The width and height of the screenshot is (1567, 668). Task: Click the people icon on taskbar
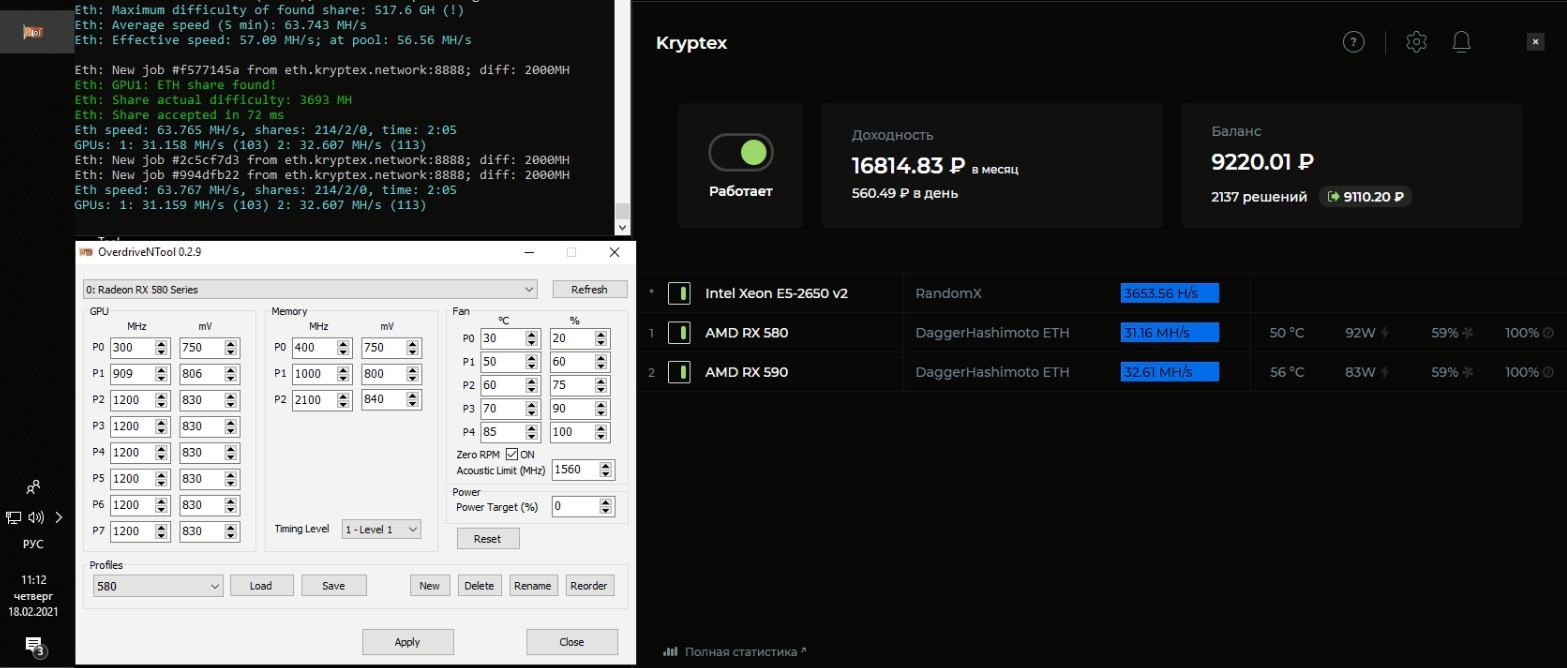(34, 487)
